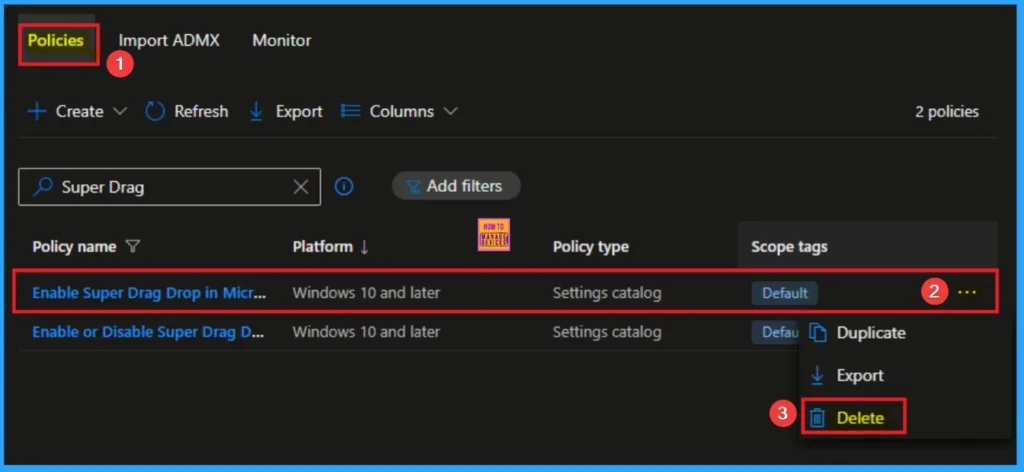Click the Scope tags column header

(x=789, y=247)
